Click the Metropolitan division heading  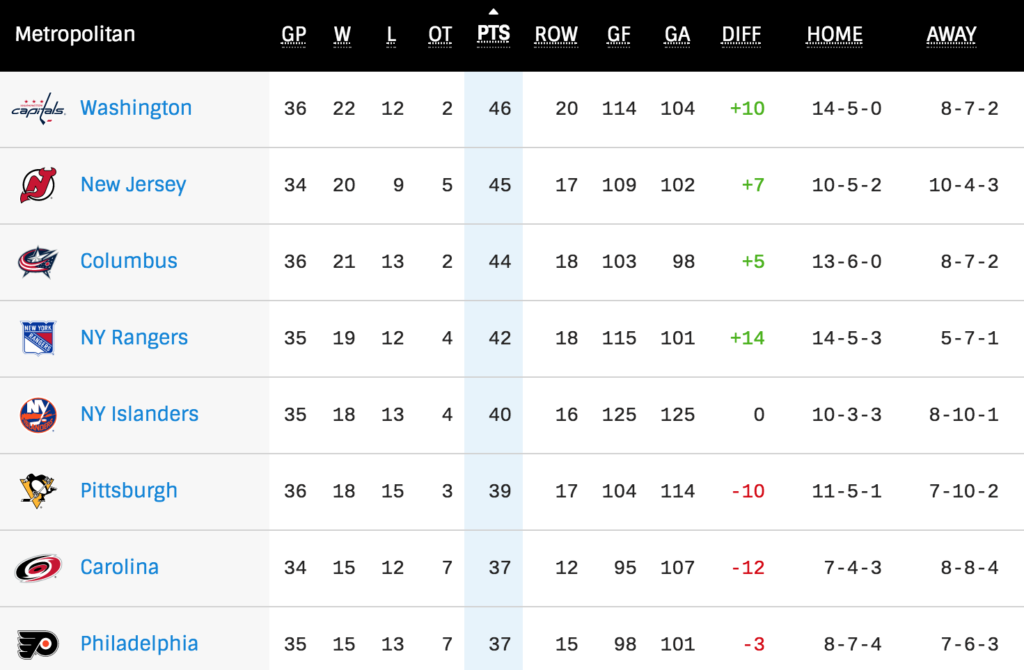(x=75, y=34)
